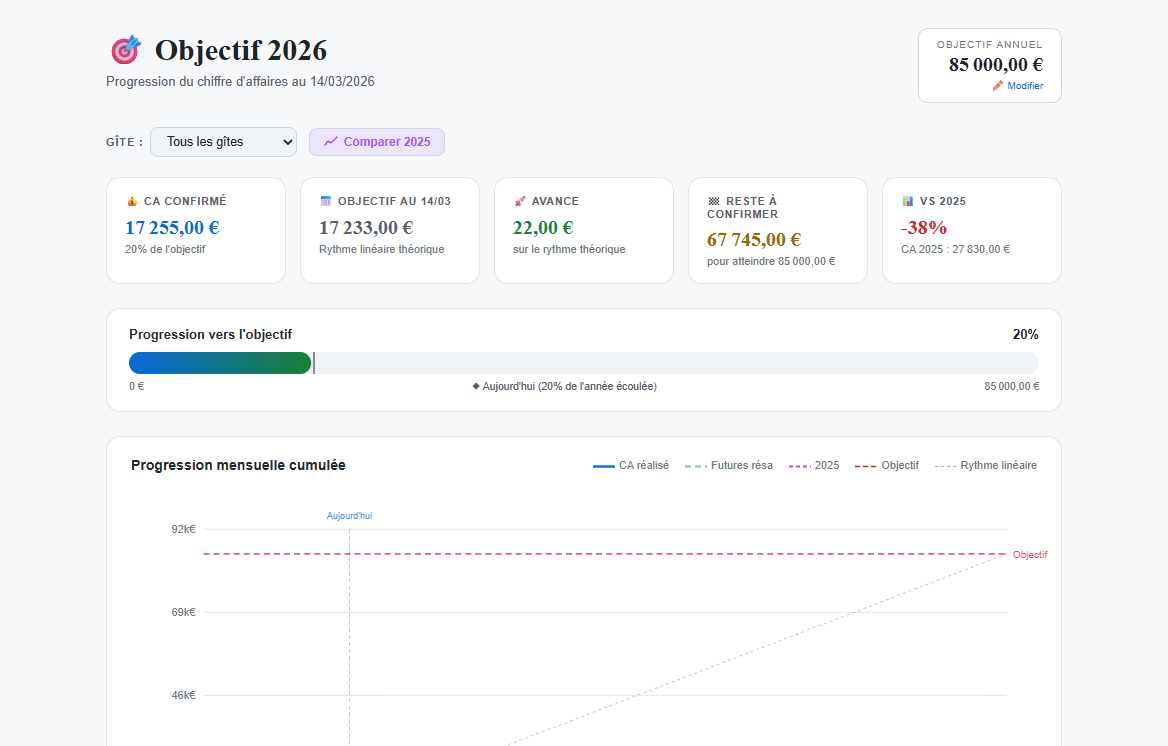Toggle the Futures résa legend entry
This screenshot has width=1168, height=746.
729,465
